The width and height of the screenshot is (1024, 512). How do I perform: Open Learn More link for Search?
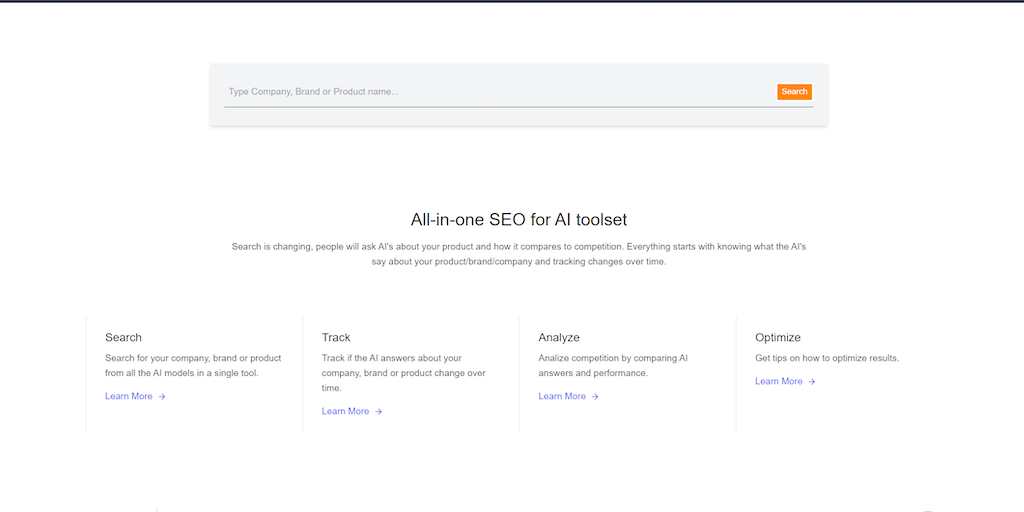pyautogui.click(x=129, y=397)
